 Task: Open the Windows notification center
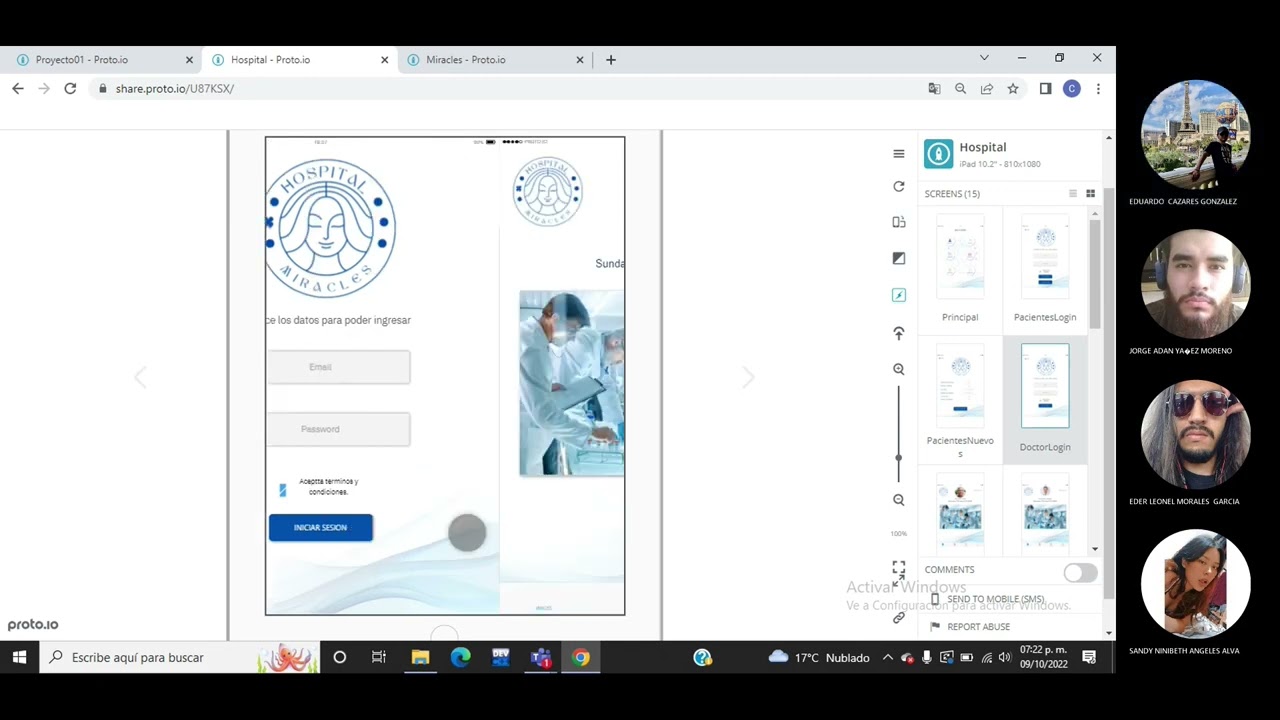pyautogui.click(x=1089, y=657)
